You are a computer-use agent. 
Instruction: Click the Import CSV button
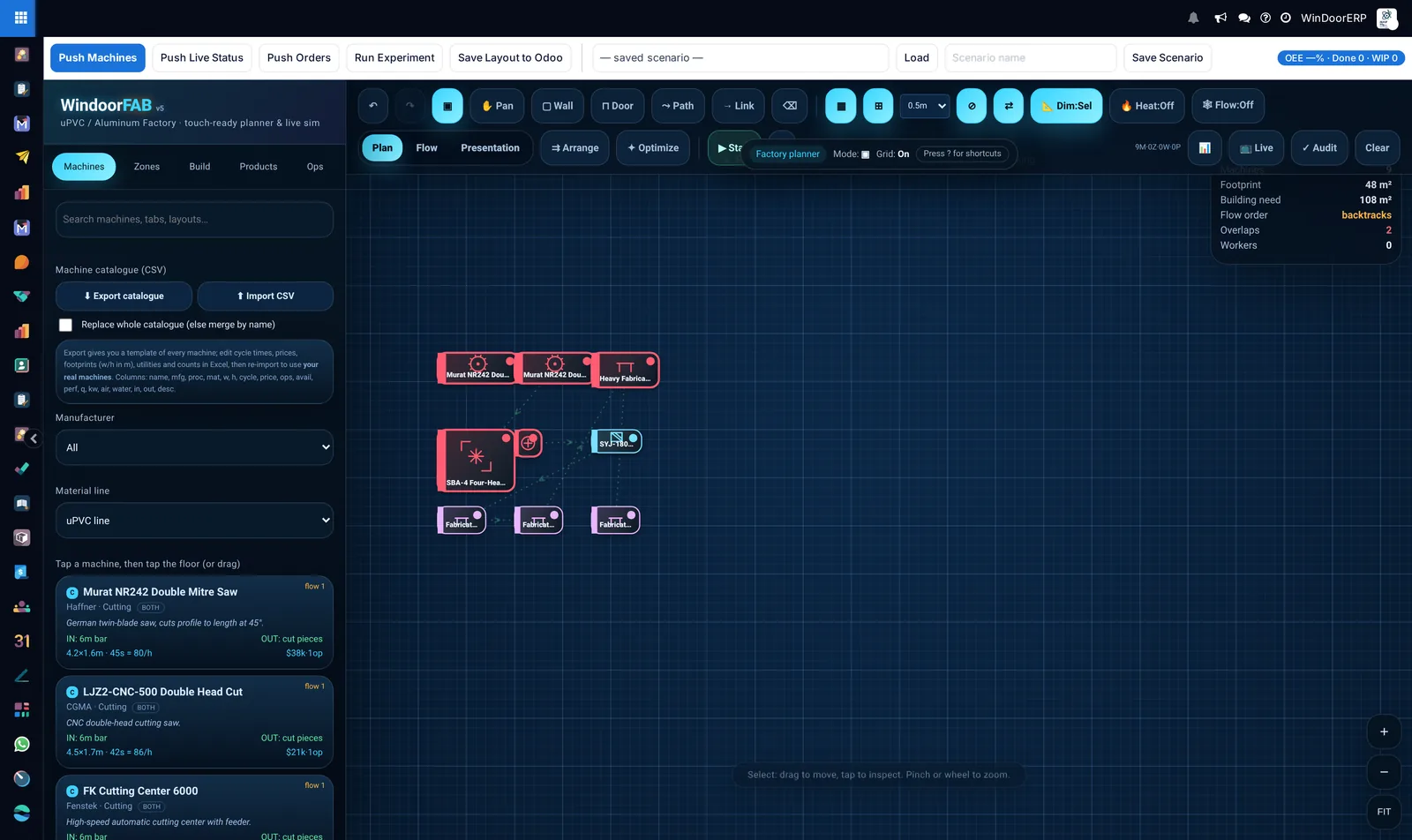click(x=266, y=296)
